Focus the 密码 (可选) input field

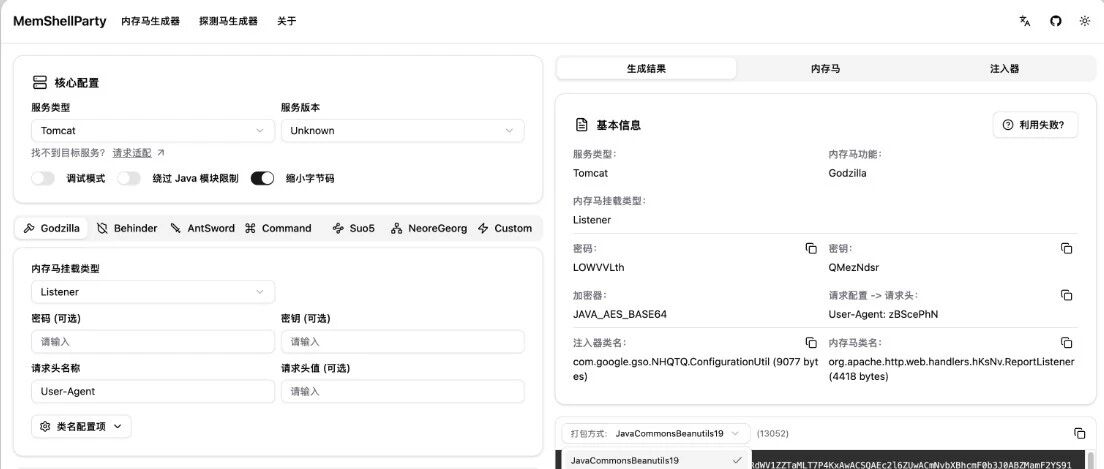(153, 342)
